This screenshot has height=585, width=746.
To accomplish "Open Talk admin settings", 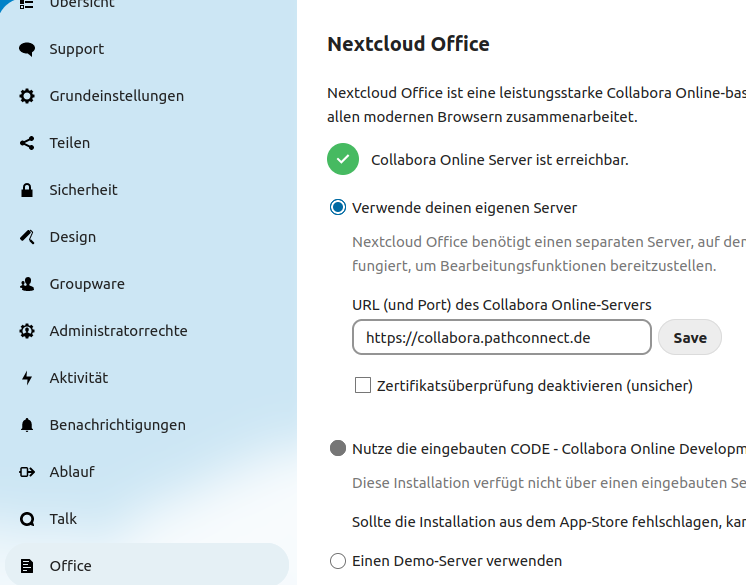I will tap(147, 519).
